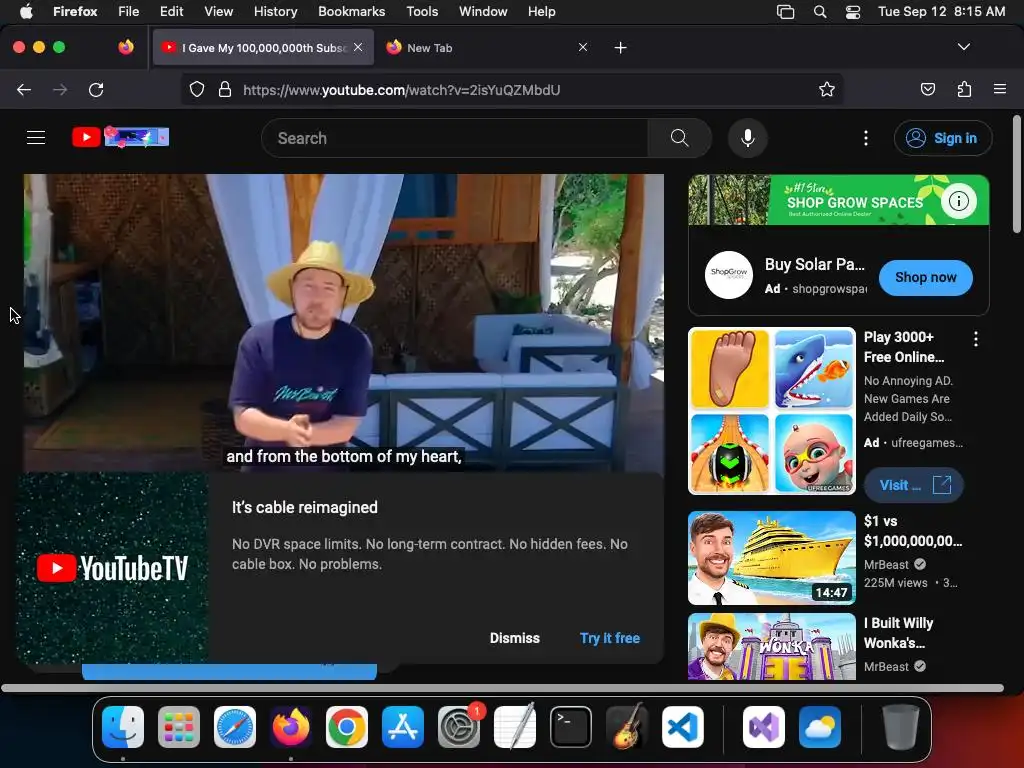
Task: Select the I Gave My 100,000,000th tab
Action: coord(263,48)
